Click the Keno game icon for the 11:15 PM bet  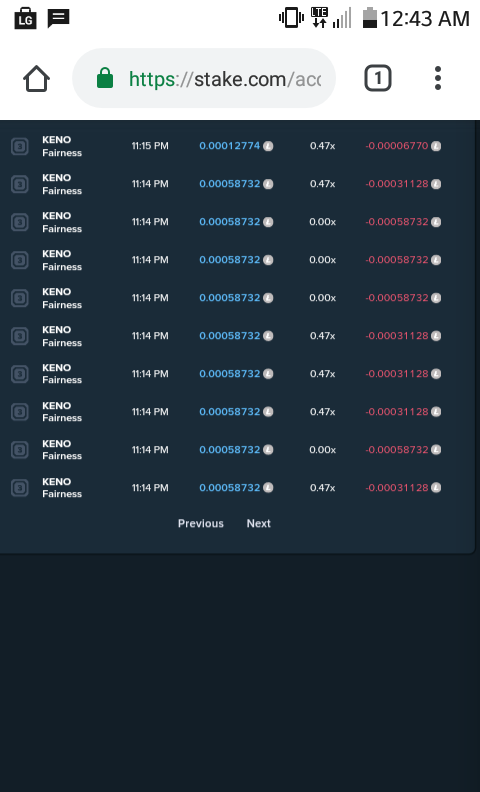pyautogui.click(x=20, y=146)
